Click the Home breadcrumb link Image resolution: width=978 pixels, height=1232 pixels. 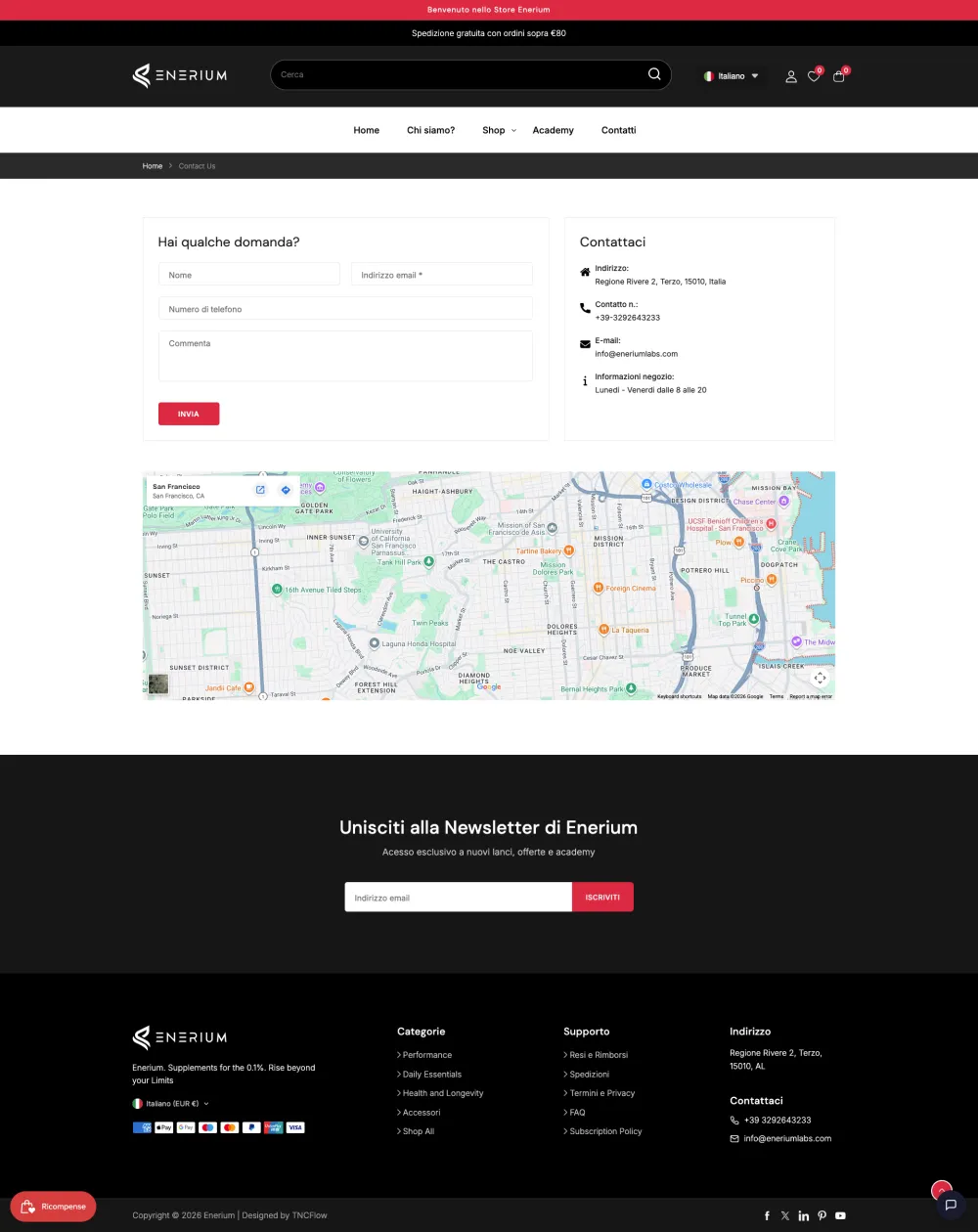point(153,166)
